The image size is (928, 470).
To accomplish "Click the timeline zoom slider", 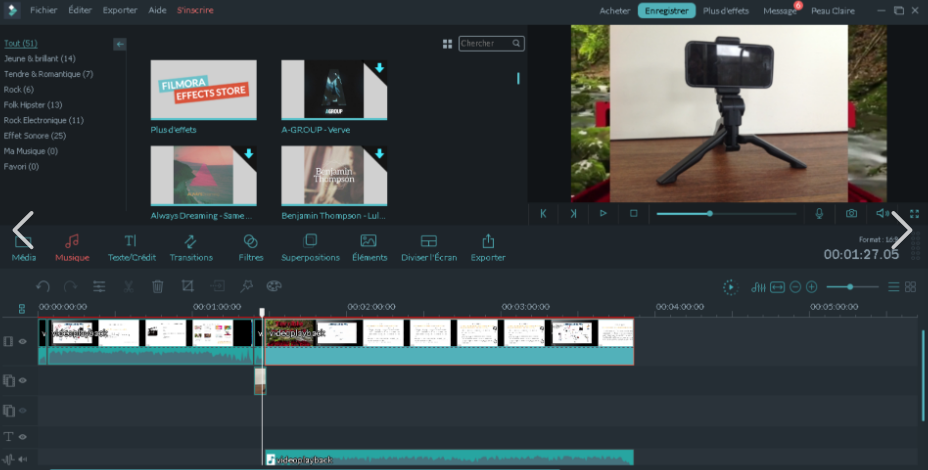I will [851, 287].
